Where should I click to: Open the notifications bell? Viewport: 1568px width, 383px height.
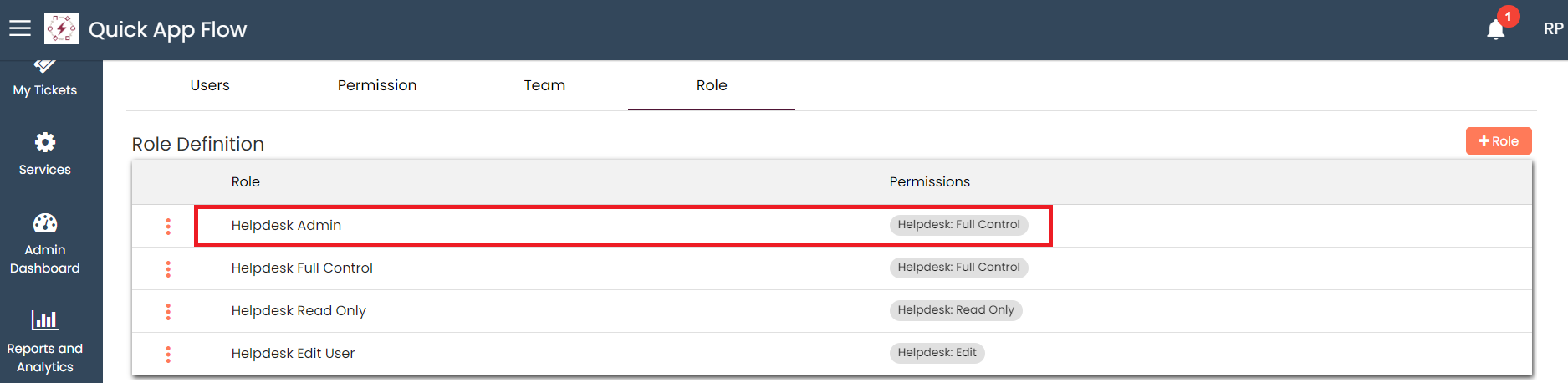click(1496, 30)
